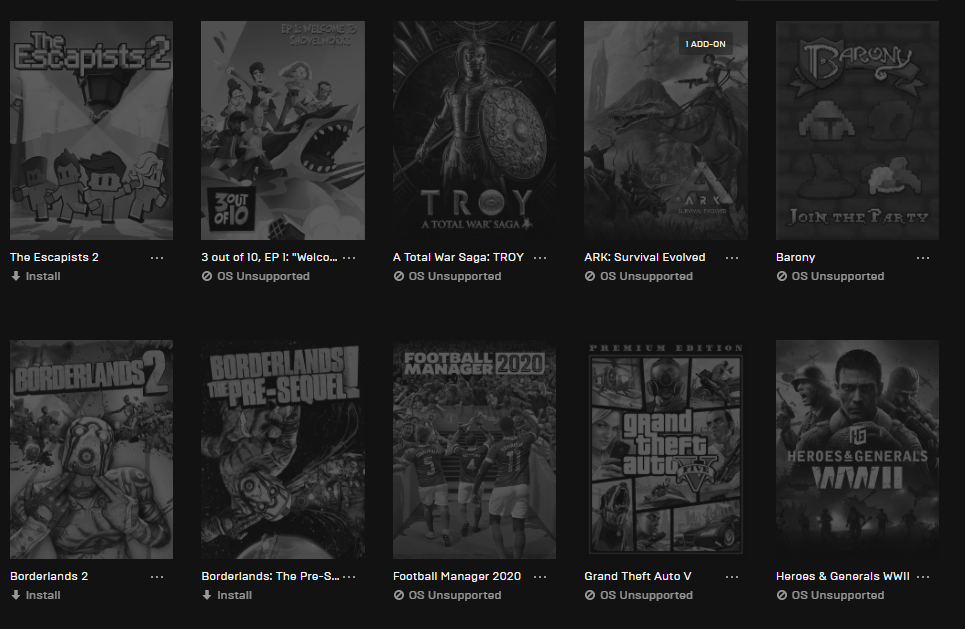Viewport: 965px width, 629px height.
Task: Click the title 'Borderlands: The Pre-S...'
Action: [x=270, y=576]
